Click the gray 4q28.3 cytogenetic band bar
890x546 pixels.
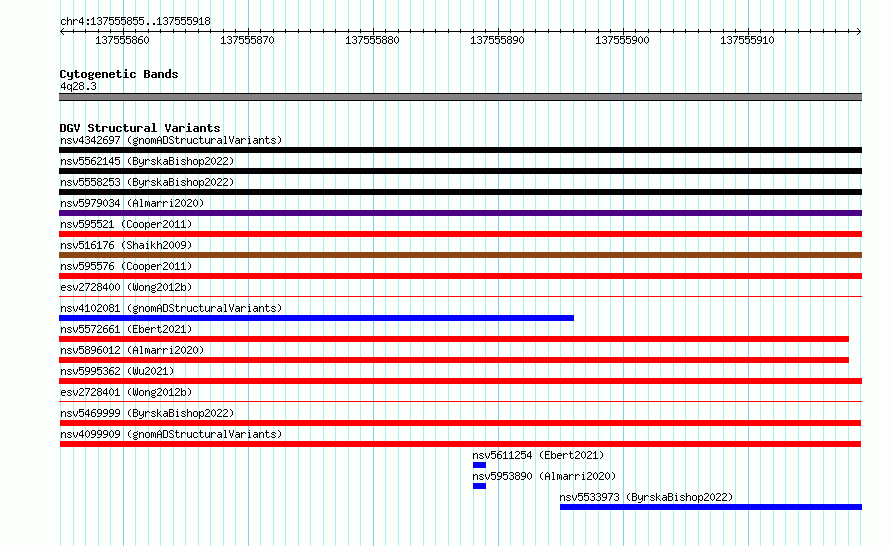[x=460, y=97]
